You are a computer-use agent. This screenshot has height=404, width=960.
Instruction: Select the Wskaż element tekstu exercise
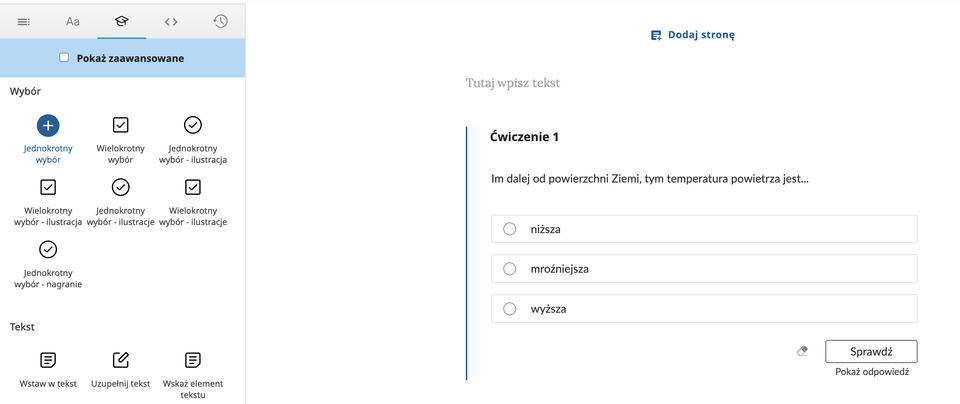pyautogui.click(x=193, y=359)
